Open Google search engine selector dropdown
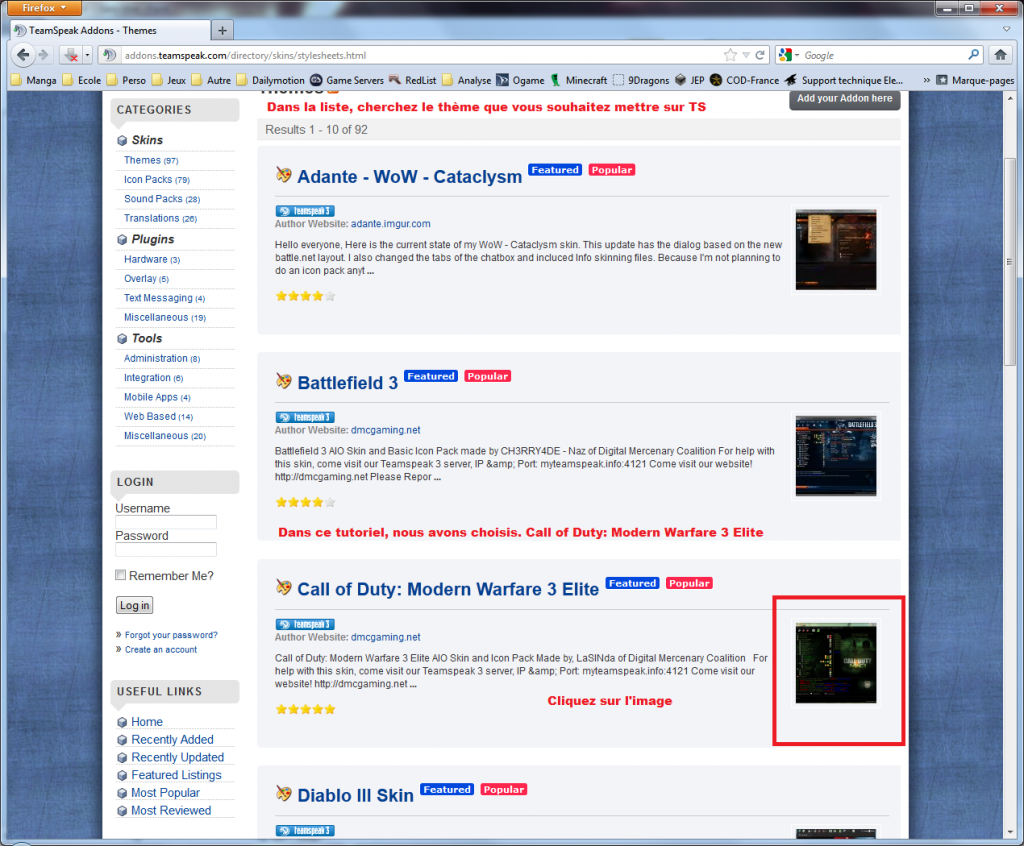Image resolution: width=1024 pixels, height=846 pixels. point(789,55)
